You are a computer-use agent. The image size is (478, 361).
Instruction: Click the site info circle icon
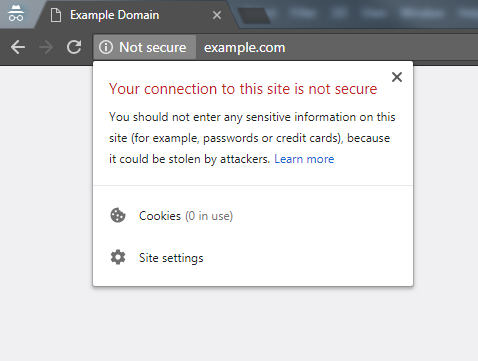[x=106, y=47]
